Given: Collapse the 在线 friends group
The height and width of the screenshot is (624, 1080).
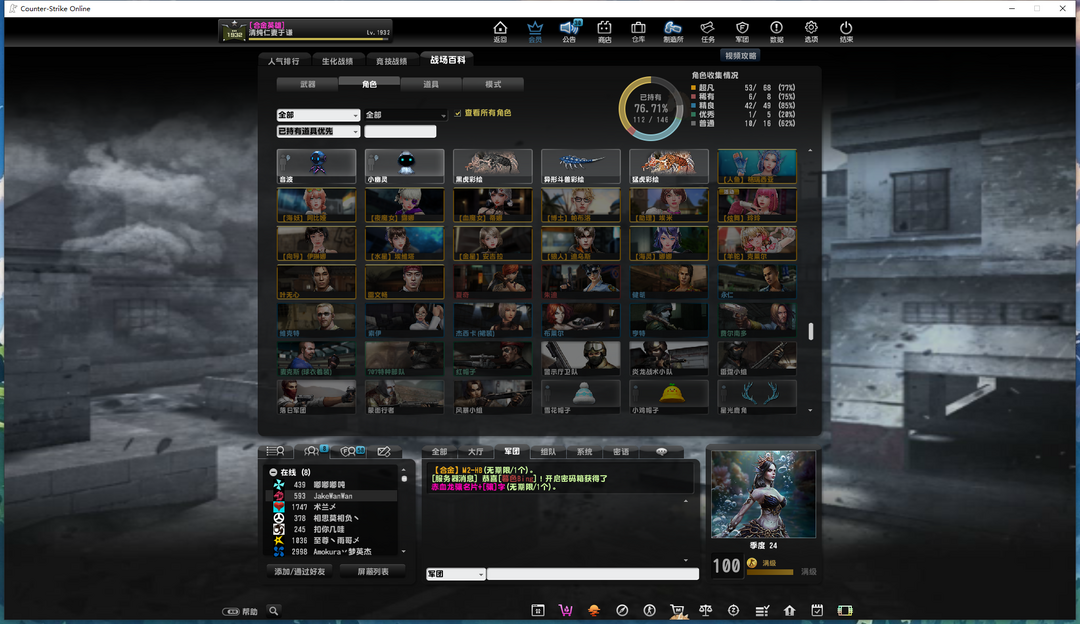Looking at the screenshot, I should (273, 472).
